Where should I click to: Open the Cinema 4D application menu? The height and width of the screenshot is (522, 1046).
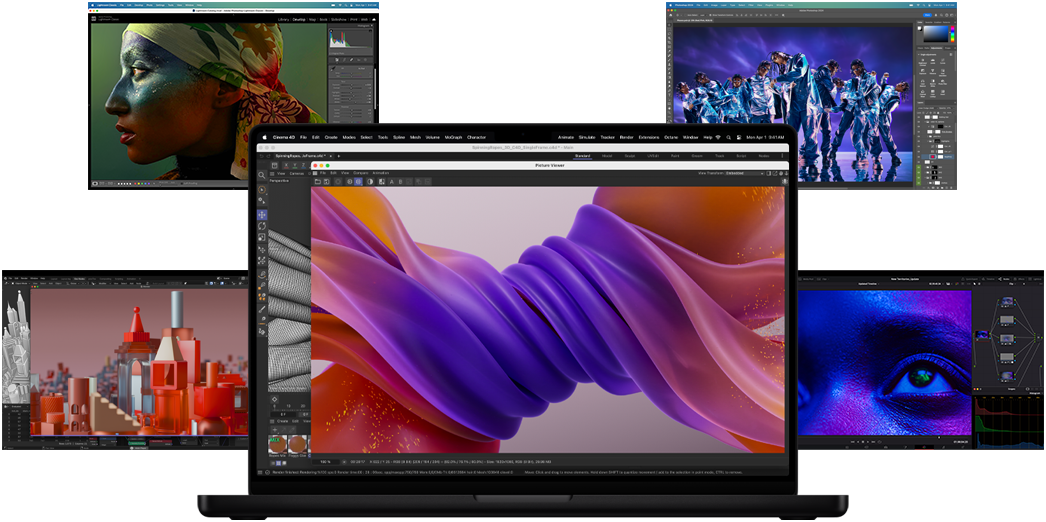coord(284,137)
